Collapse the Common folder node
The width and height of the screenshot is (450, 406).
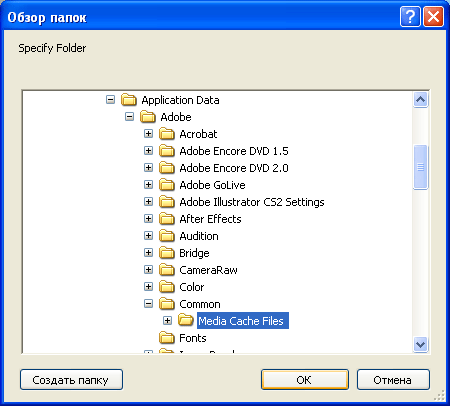click(148, 304)
